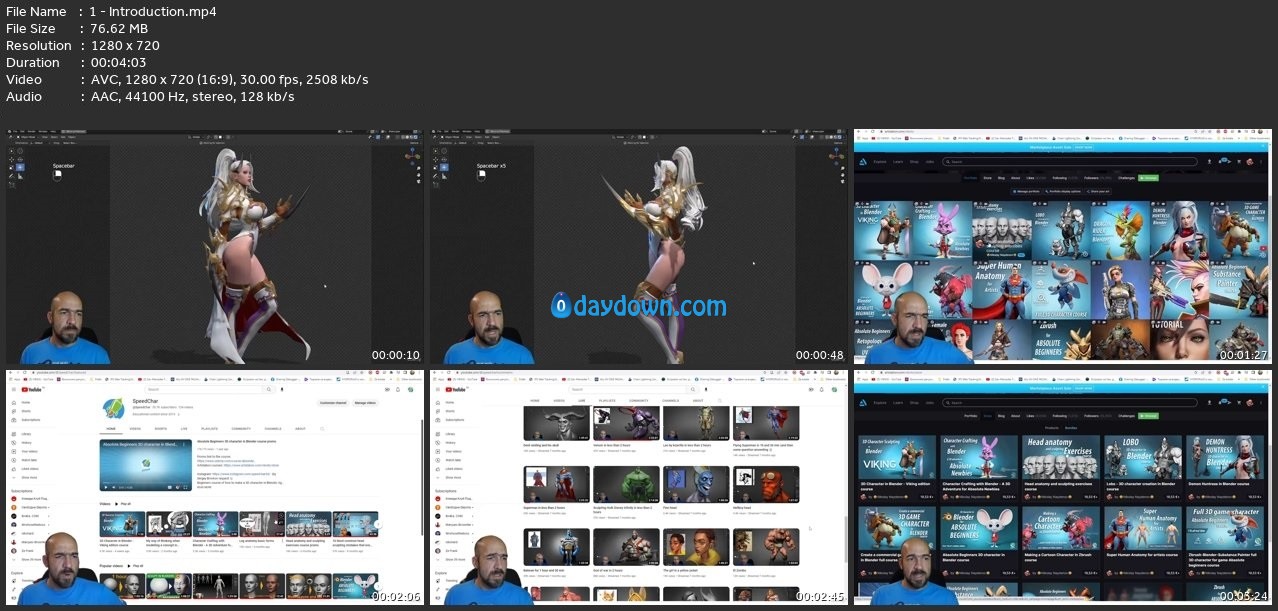This screenshot has width=1278, height=611.
Task: Click the Customize channel button
Action: click(x=333, y=403)
